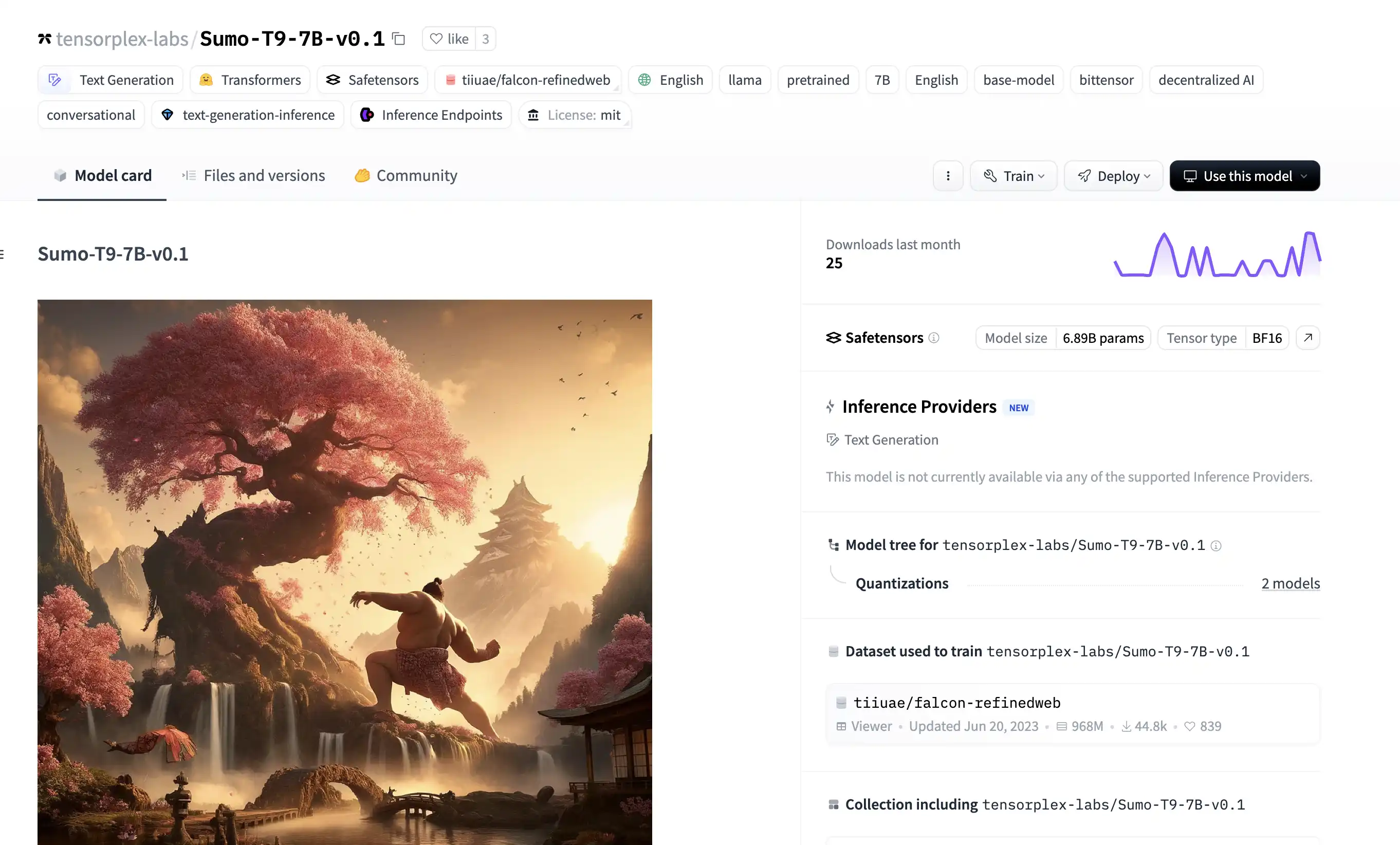Copy model name with the copy icon
The width and height of the screenshot is (1400, 845).
point(399,39)
